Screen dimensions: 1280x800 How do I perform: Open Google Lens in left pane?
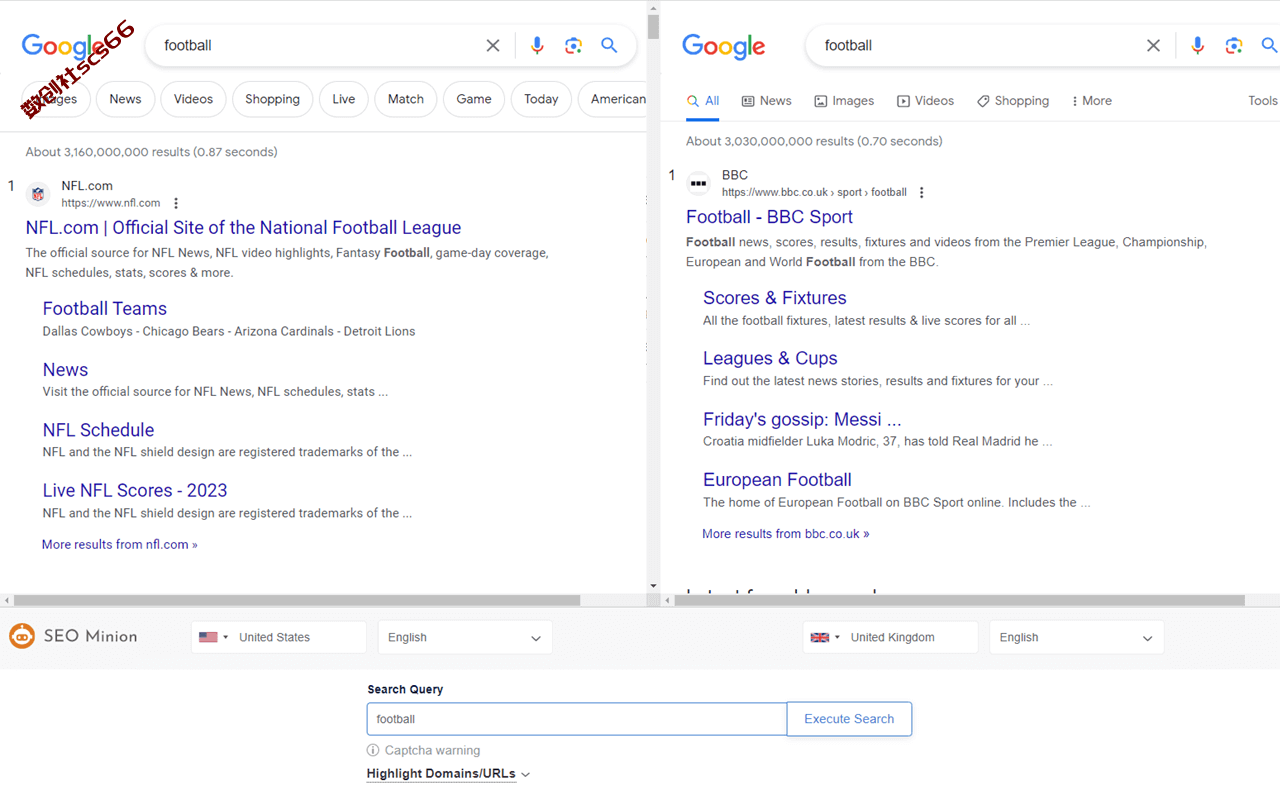pos(573,45)
